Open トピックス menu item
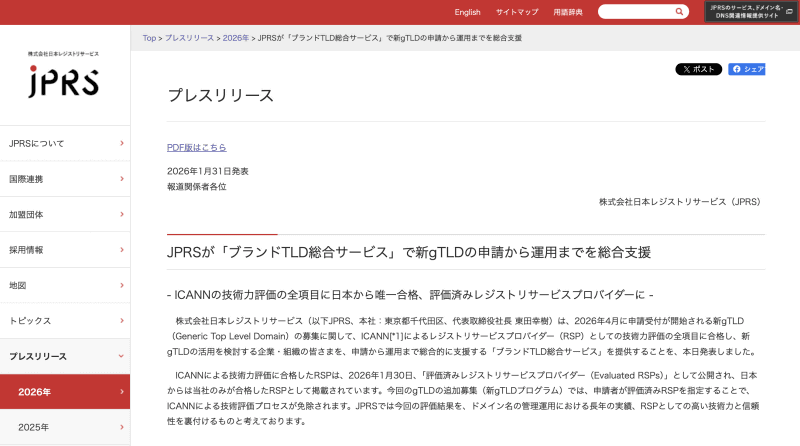Viewport: 800px width, 446px height. point(65,321)
